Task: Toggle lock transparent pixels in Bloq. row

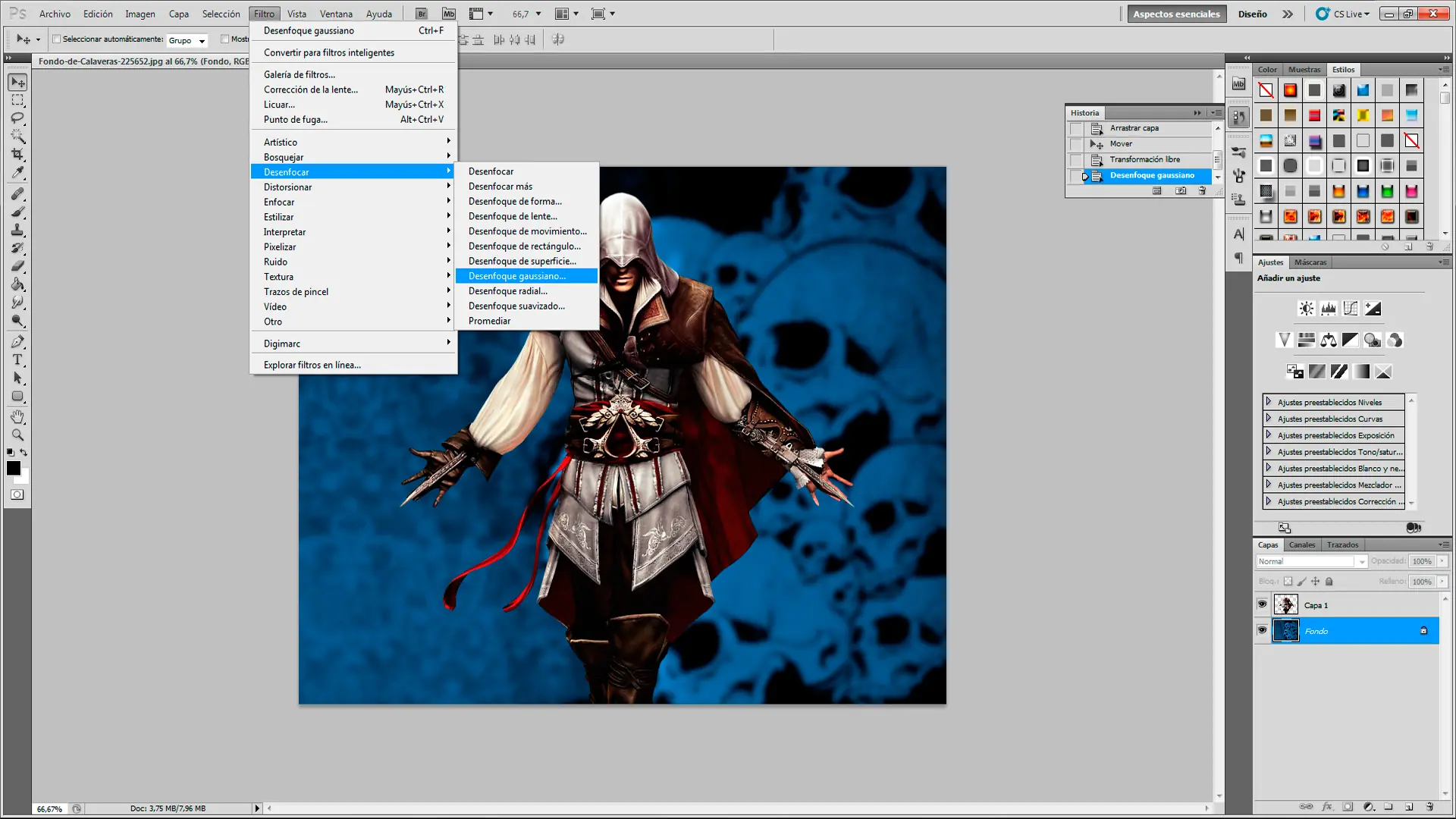Action: 1288,582
